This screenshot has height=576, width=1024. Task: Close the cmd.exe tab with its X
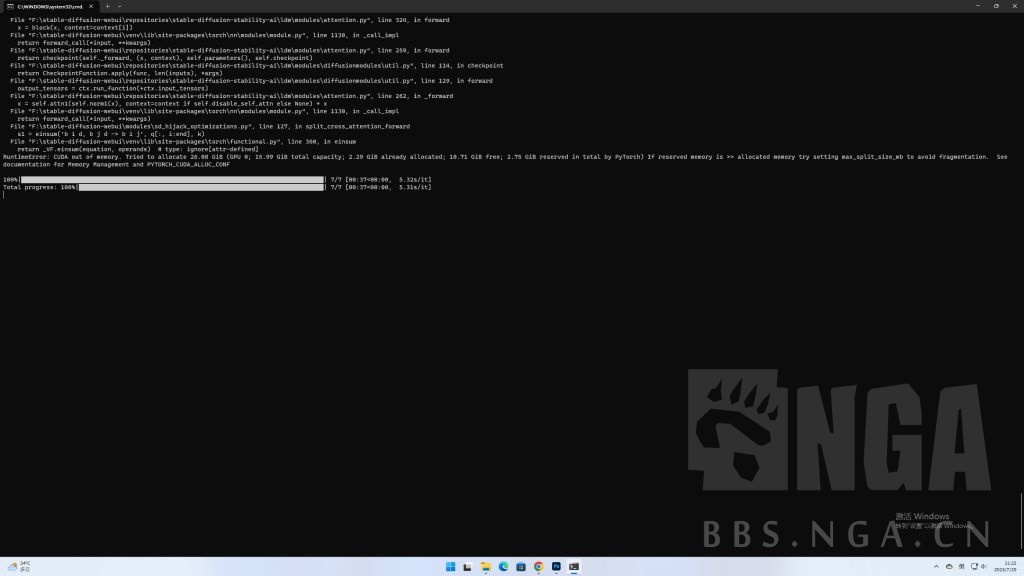90,5
